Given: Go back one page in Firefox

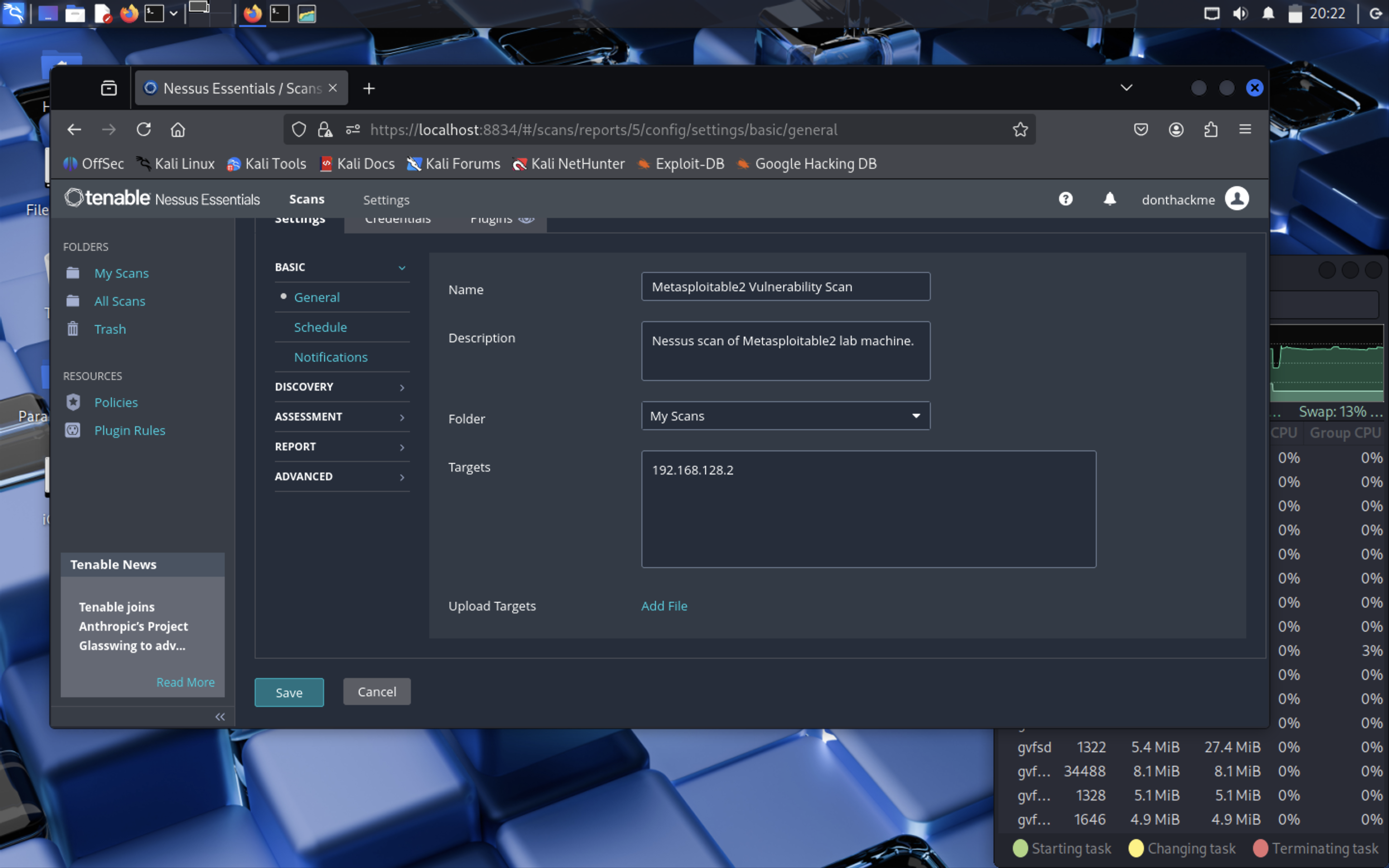Looking at the screenshot, I should 74,129.
